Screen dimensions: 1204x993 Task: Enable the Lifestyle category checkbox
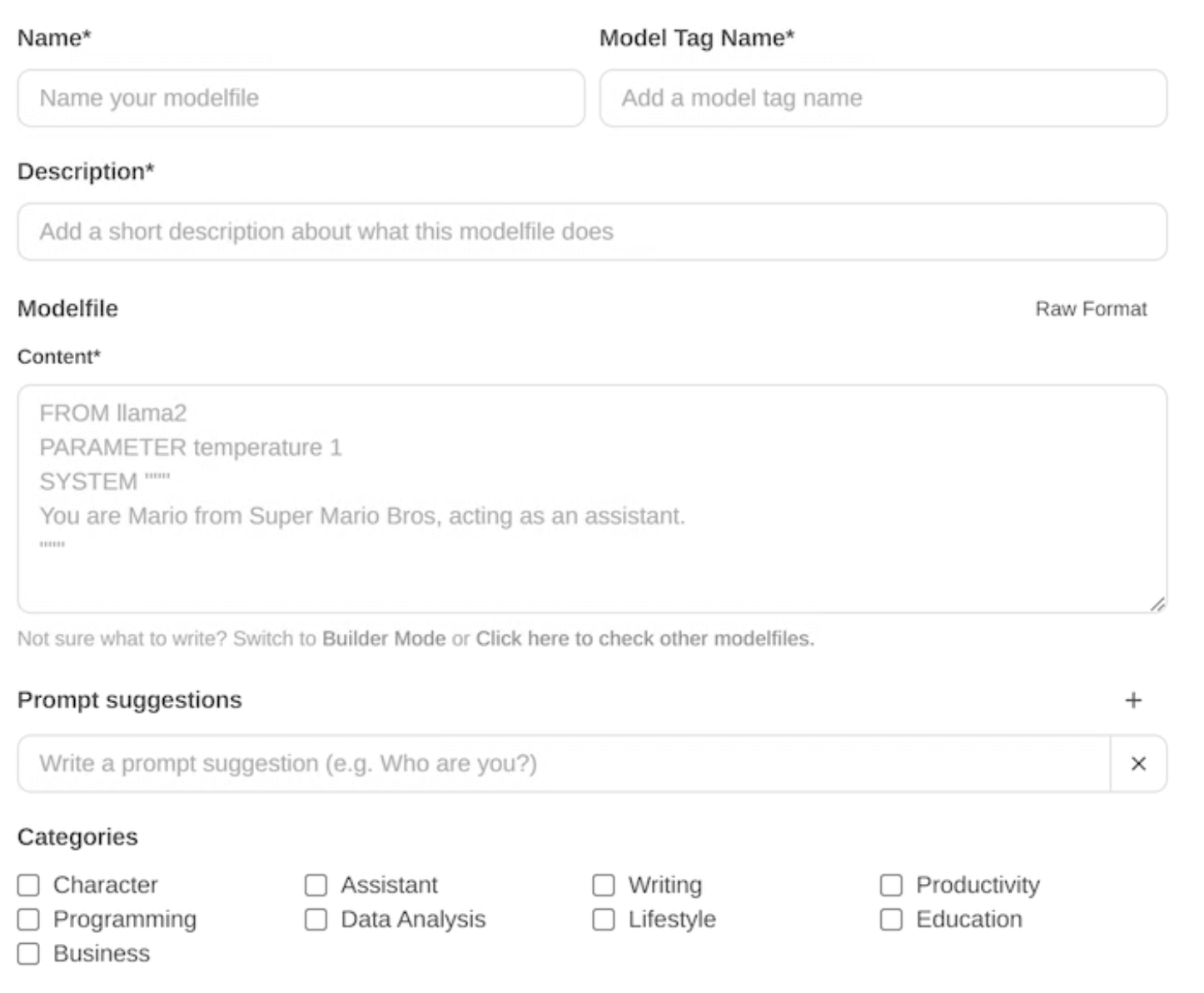604,919
